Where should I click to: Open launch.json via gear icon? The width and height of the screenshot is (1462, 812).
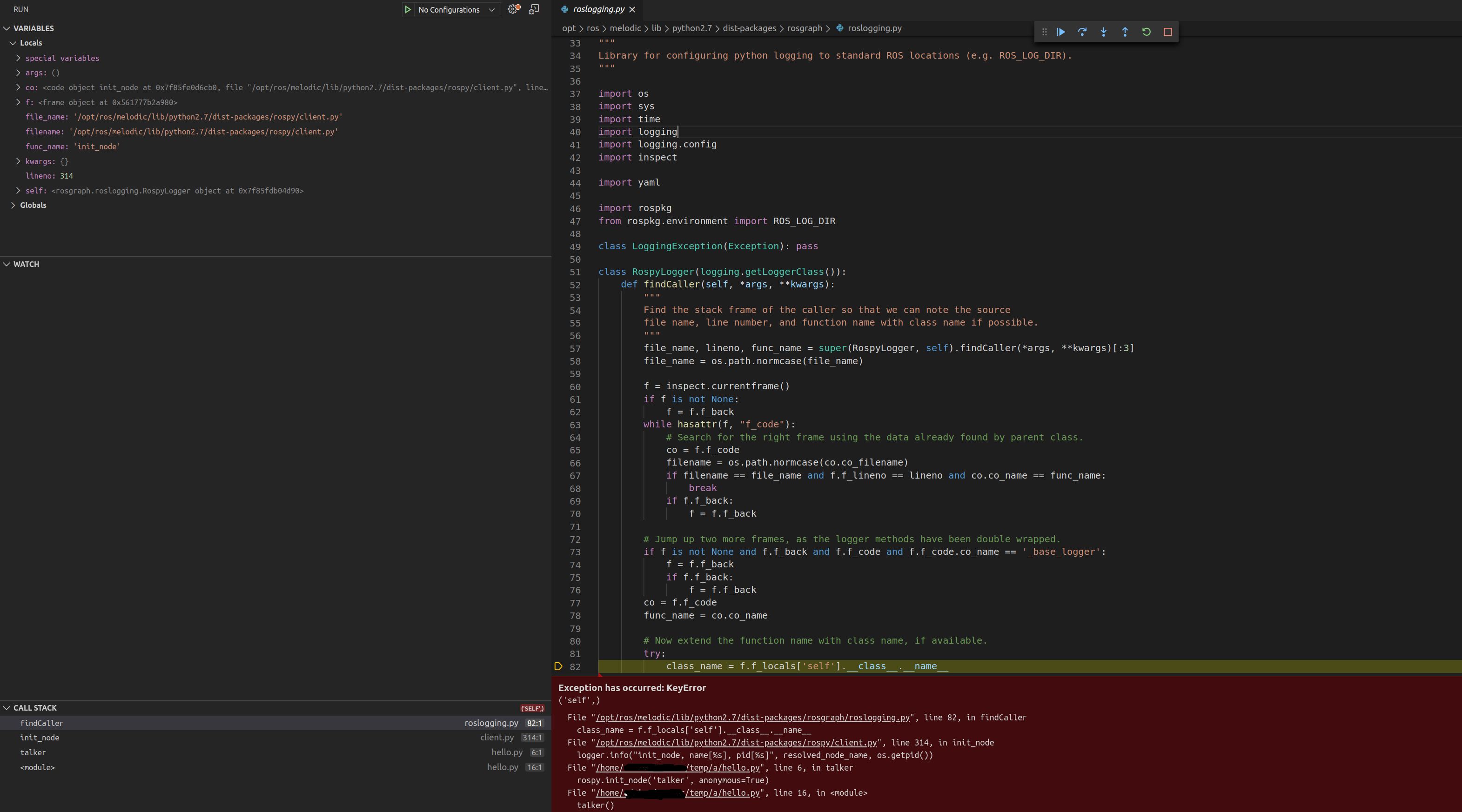coord(513,9)
